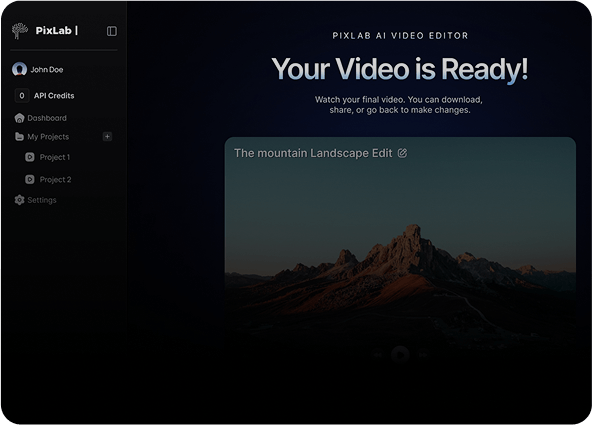Click the Your Video is Ready heading
592x425 pixels.
[400, 69]
